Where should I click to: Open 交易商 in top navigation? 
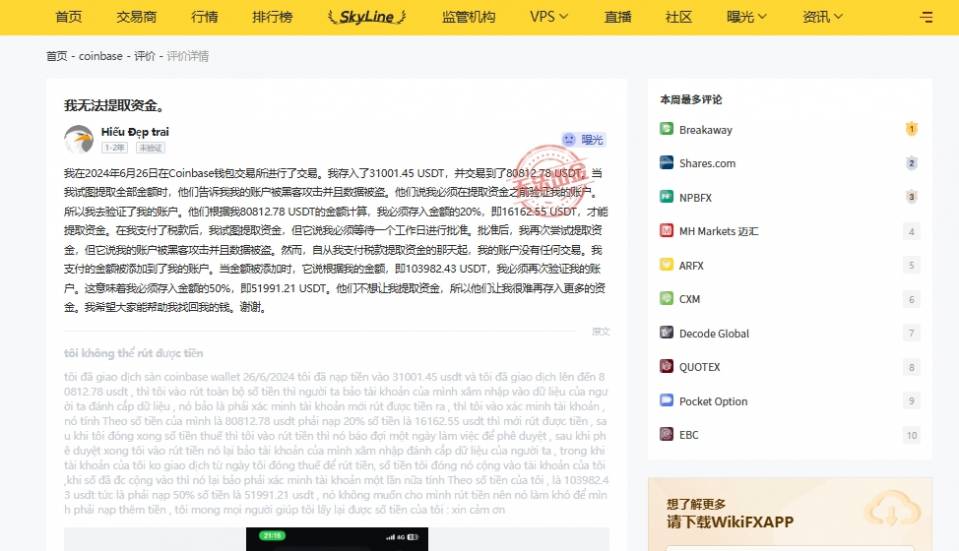point(136,17)
